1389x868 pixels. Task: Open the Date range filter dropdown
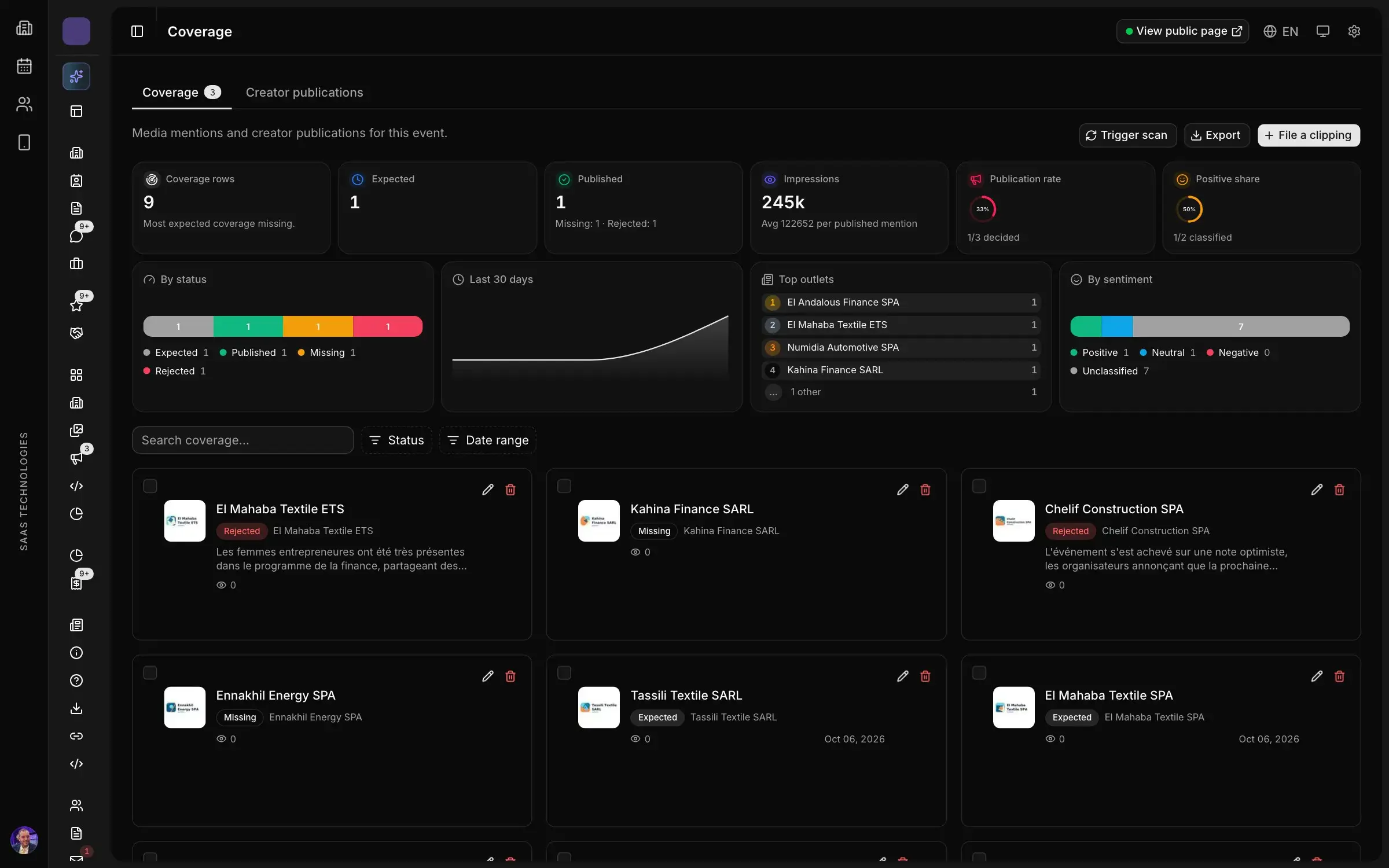coord(488,440)
